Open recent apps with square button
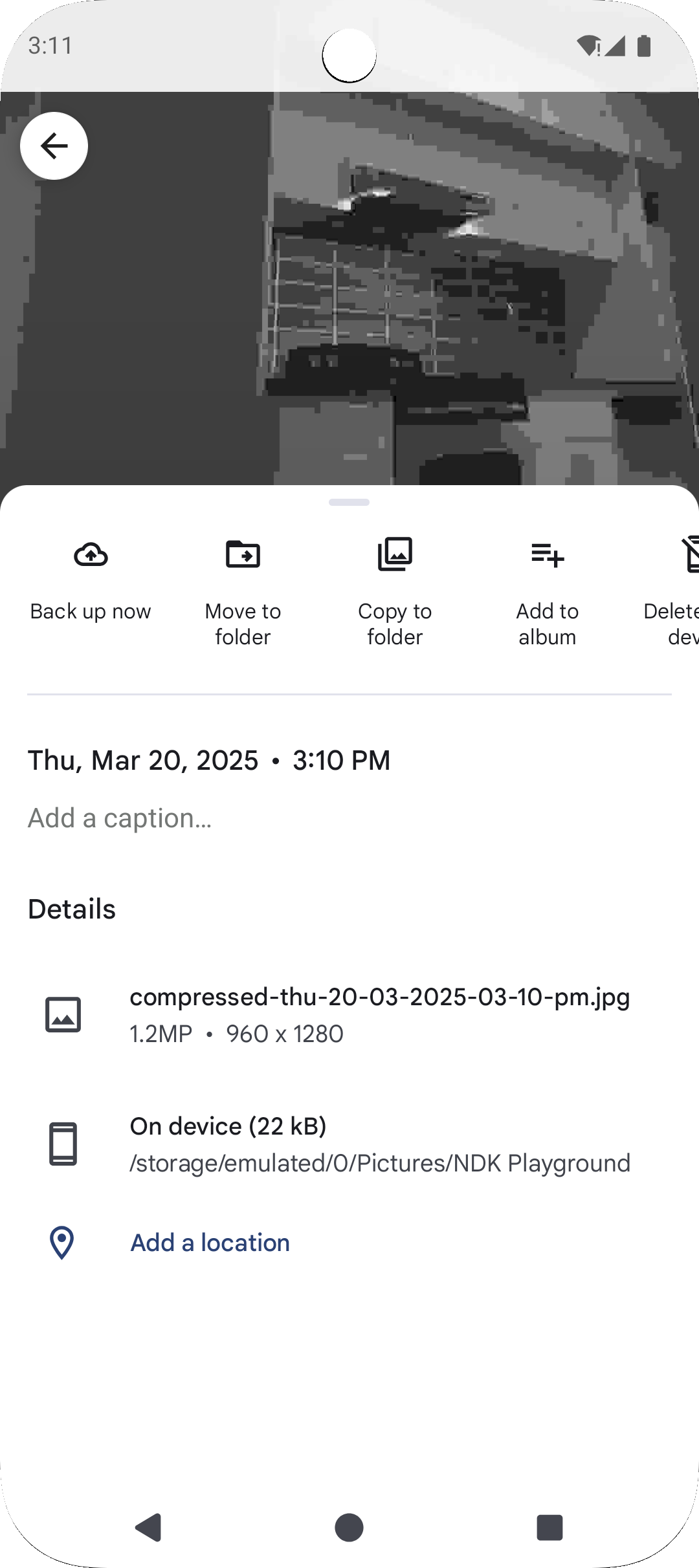Screen dimensions: 699x1568 tap(549, 1527)
